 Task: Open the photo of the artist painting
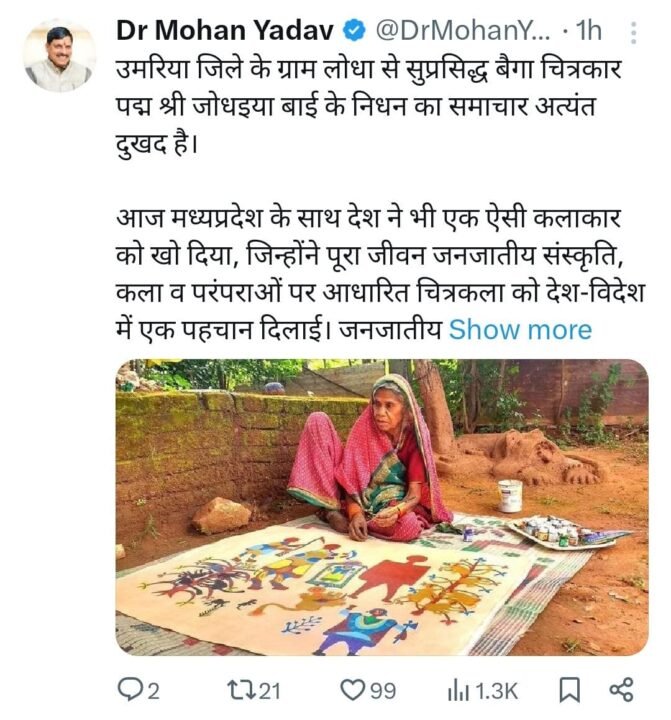coord(381,507)
